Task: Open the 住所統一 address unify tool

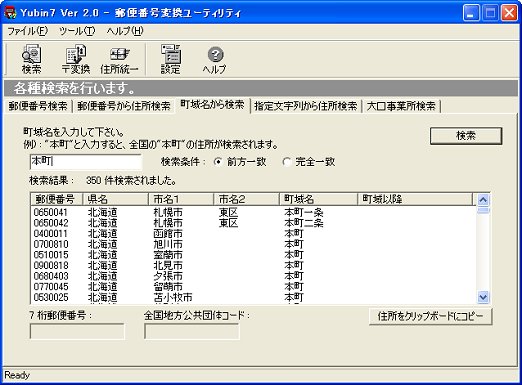Action: (x=119, y=59)
